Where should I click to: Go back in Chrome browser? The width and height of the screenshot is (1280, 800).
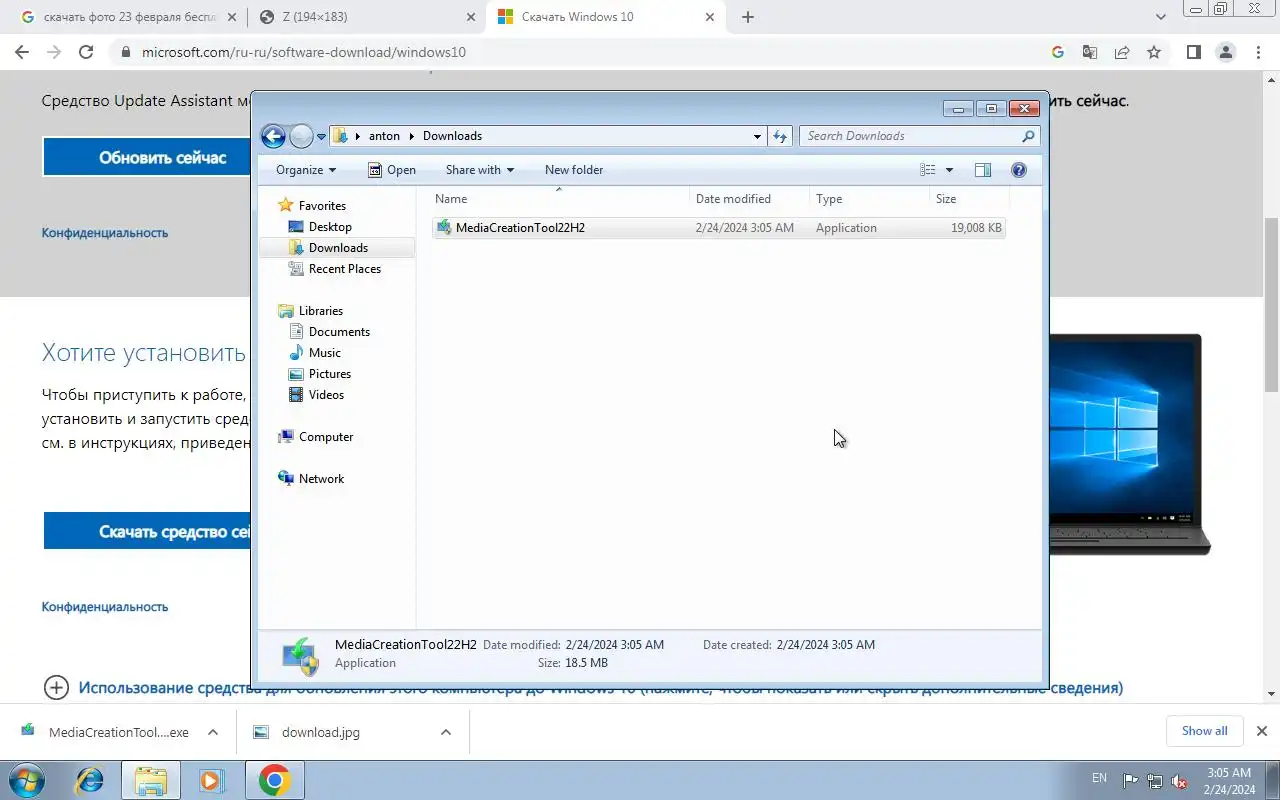pyautogui.click(x=21, y=52)
